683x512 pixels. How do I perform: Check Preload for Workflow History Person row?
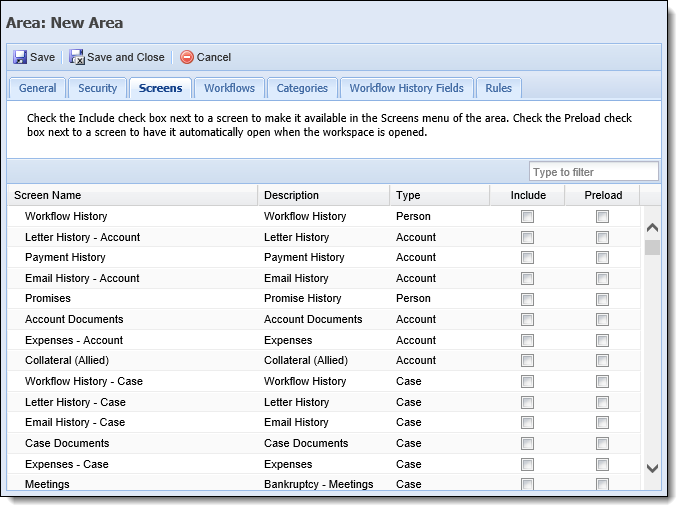pyautogui.click(x=602, y=217)
